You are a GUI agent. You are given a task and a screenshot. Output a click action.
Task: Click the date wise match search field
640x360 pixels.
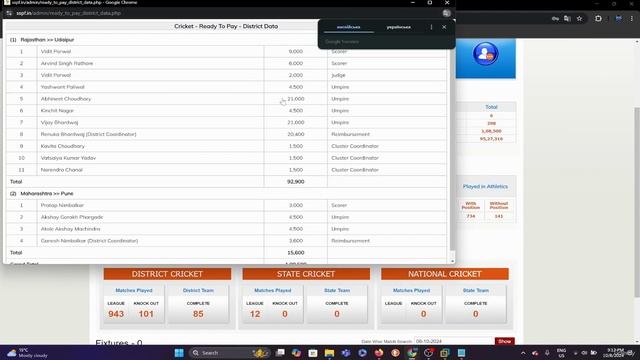coord(454,341)
